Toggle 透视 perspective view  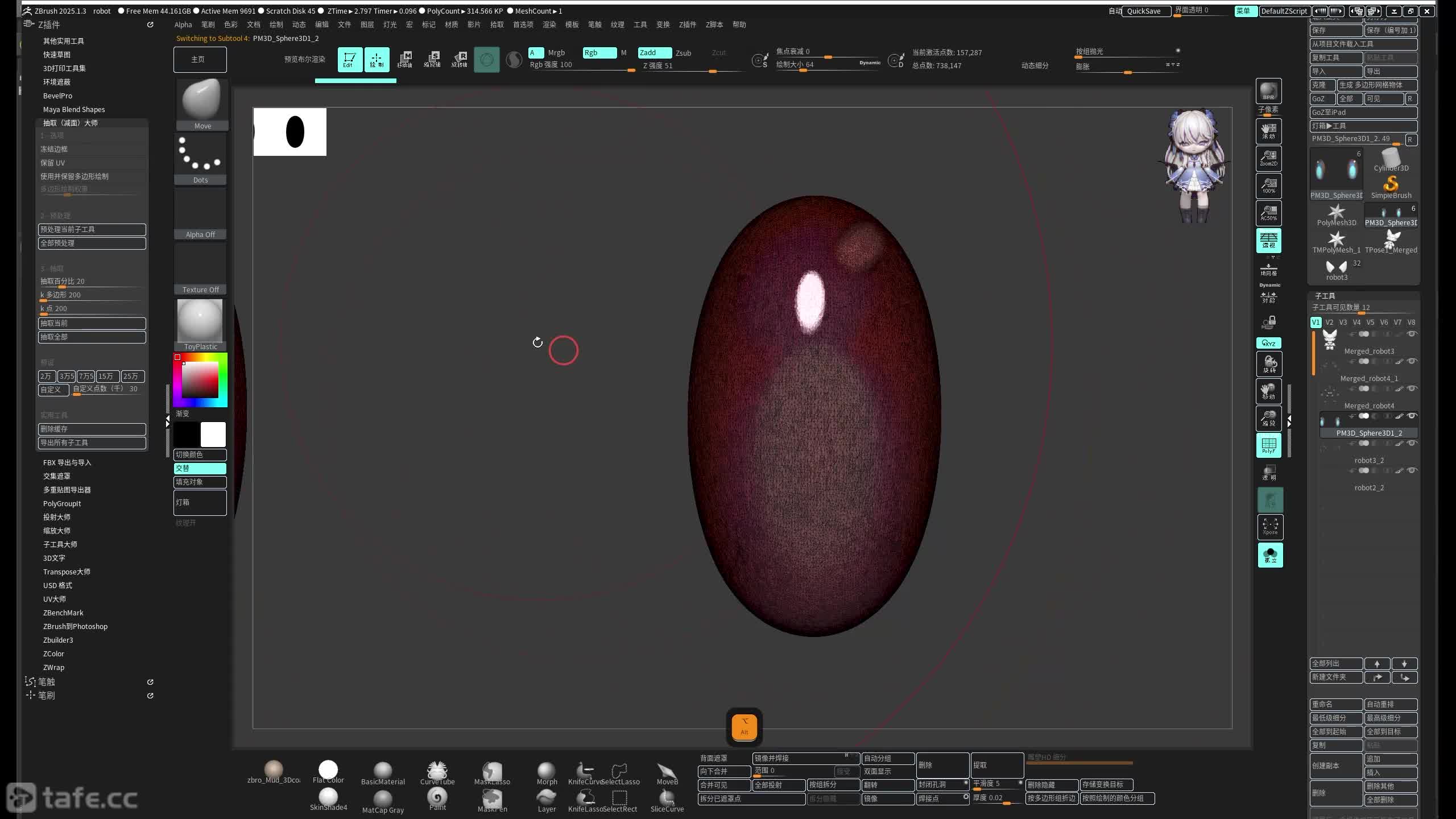(x=1268, y=241)
